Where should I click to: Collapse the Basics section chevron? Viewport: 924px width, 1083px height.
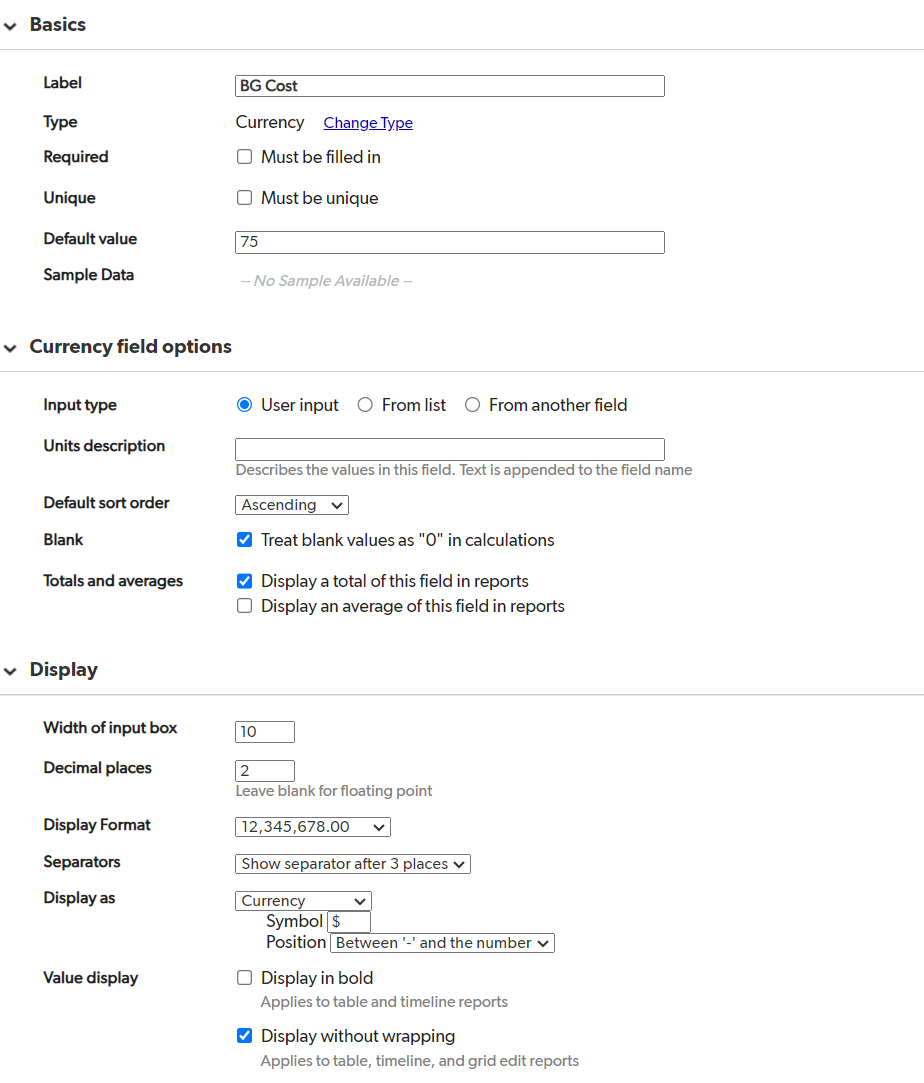coord(11,26)
